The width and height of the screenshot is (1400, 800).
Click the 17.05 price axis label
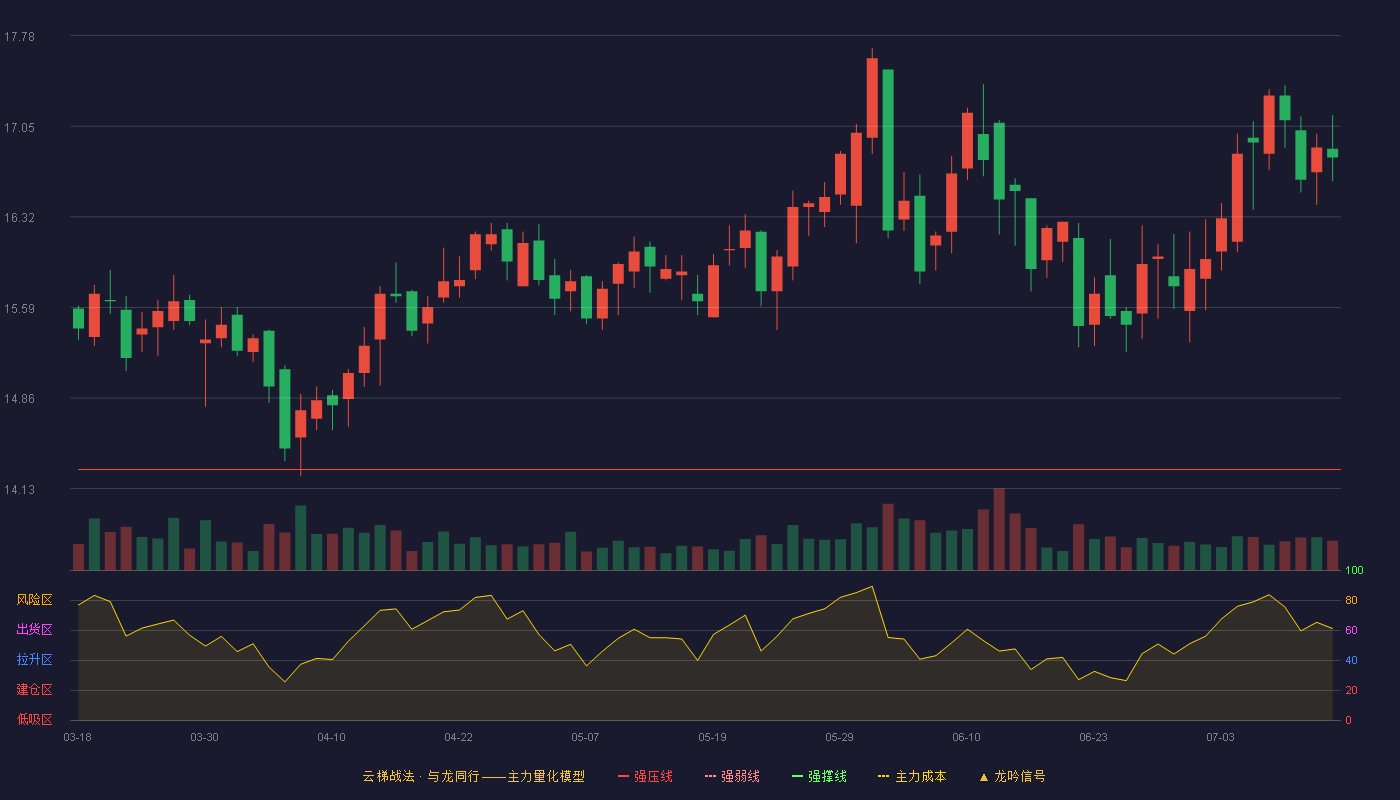(19, 127)
